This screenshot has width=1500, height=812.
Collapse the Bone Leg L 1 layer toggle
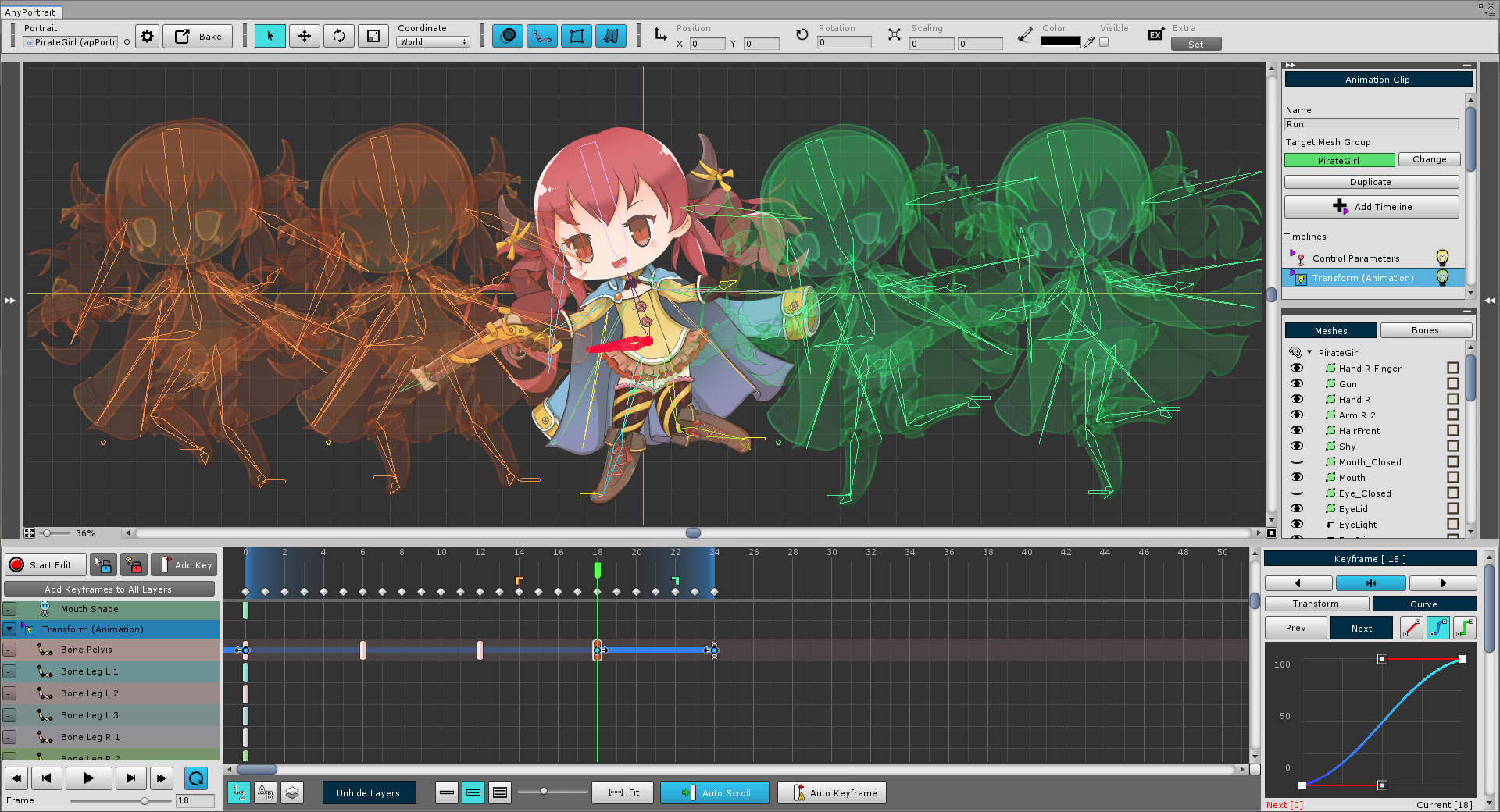[x=9, y=671]
